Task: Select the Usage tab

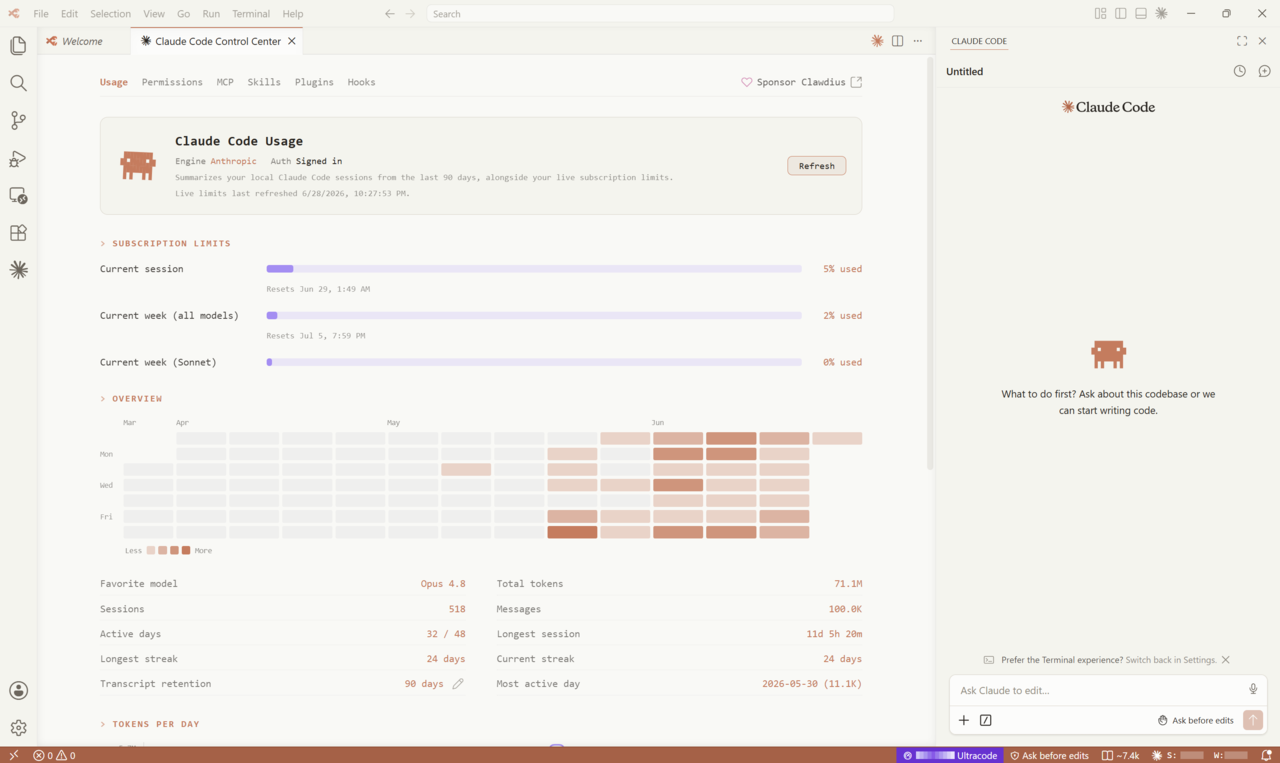Action: (114, 82)
